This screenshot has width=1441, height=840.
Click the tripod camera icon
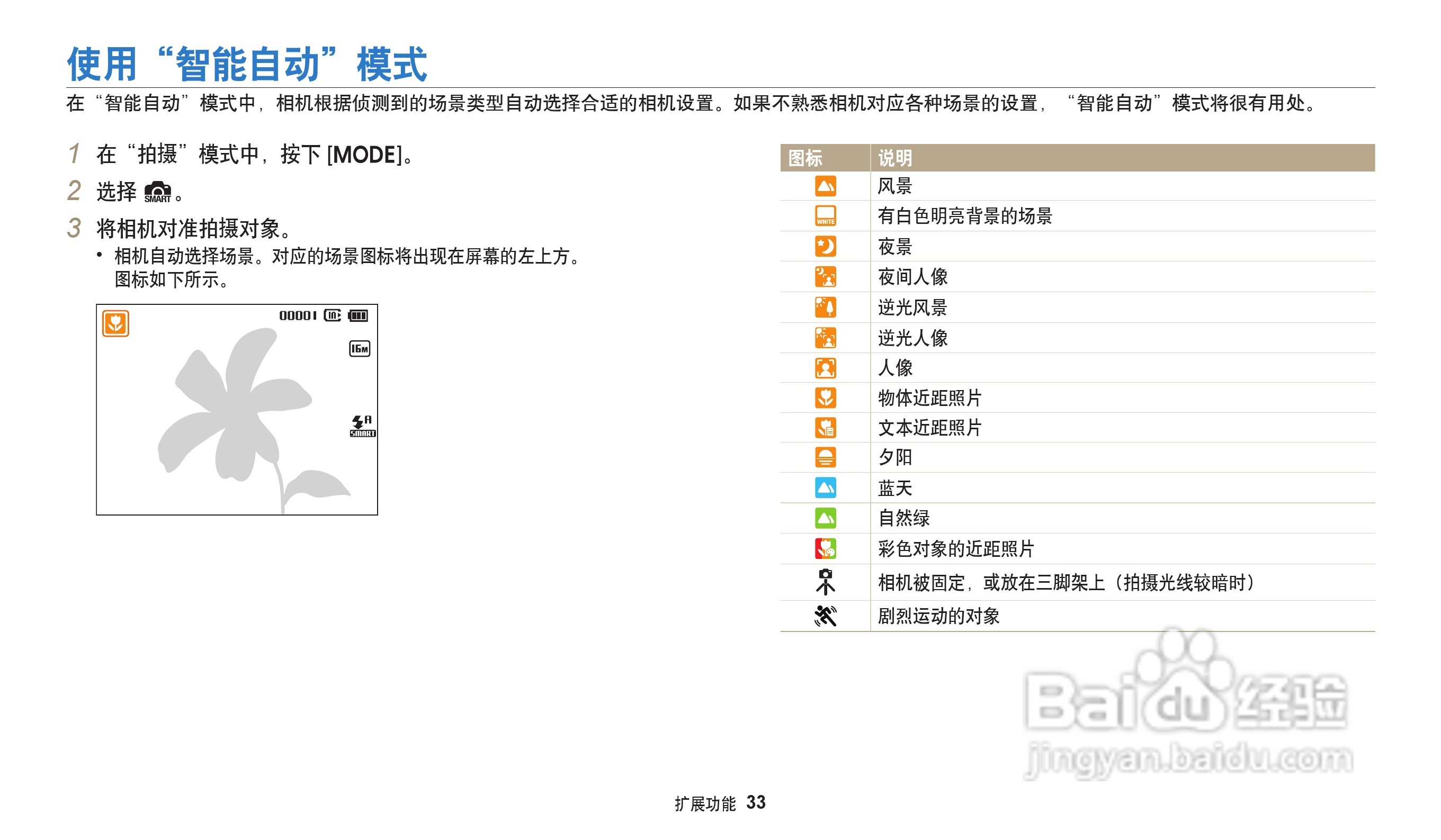[825, 582]
